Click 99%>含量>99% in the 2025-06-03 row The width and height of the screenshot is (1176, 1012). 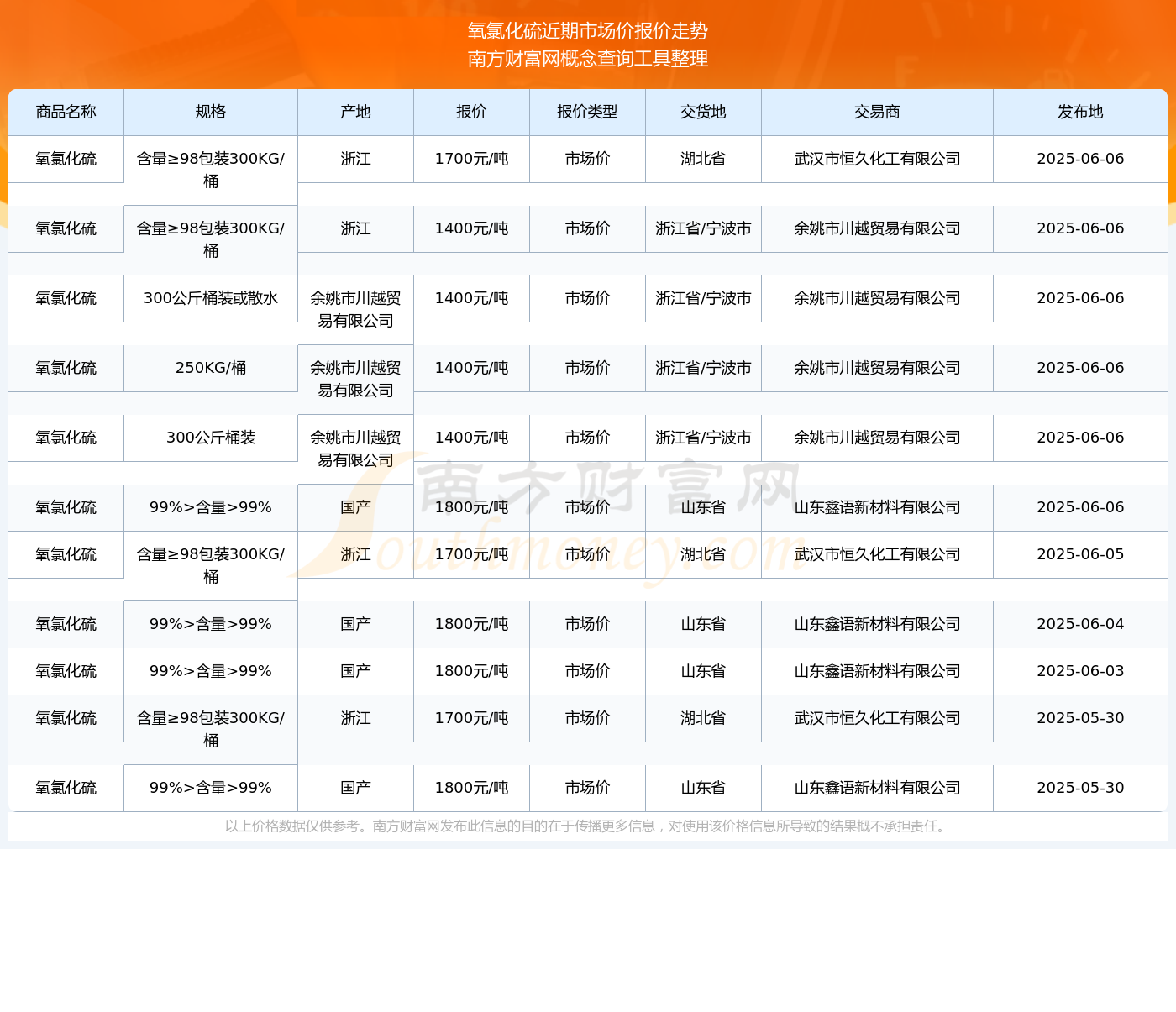pos(211,671)
